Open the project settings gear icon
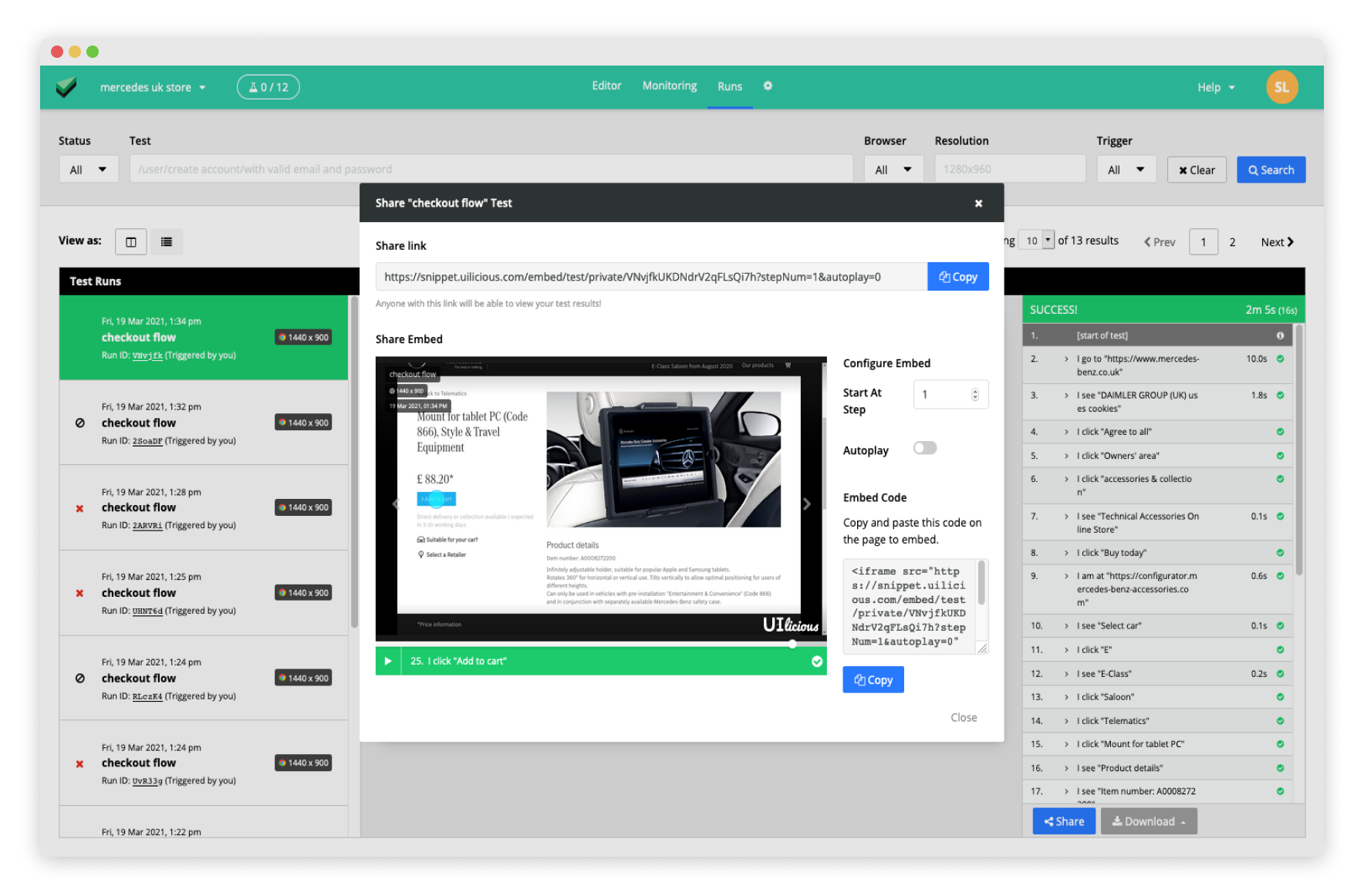This screenshot has height=896, width=1364. (767, 86)
